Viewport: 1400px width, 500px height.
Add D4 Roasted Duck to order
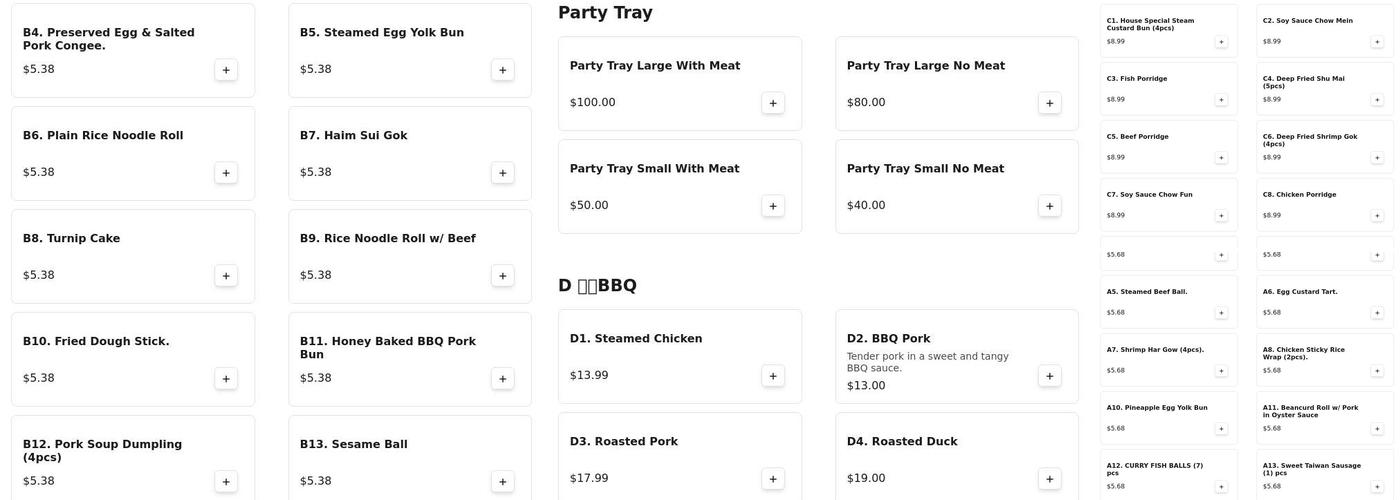tap(1050, 479)
